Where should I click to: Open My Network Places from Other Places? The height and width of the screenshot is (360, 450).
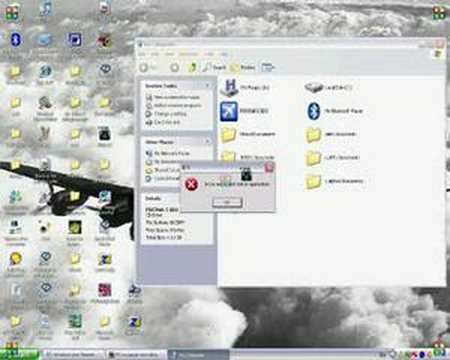(168, 153)
